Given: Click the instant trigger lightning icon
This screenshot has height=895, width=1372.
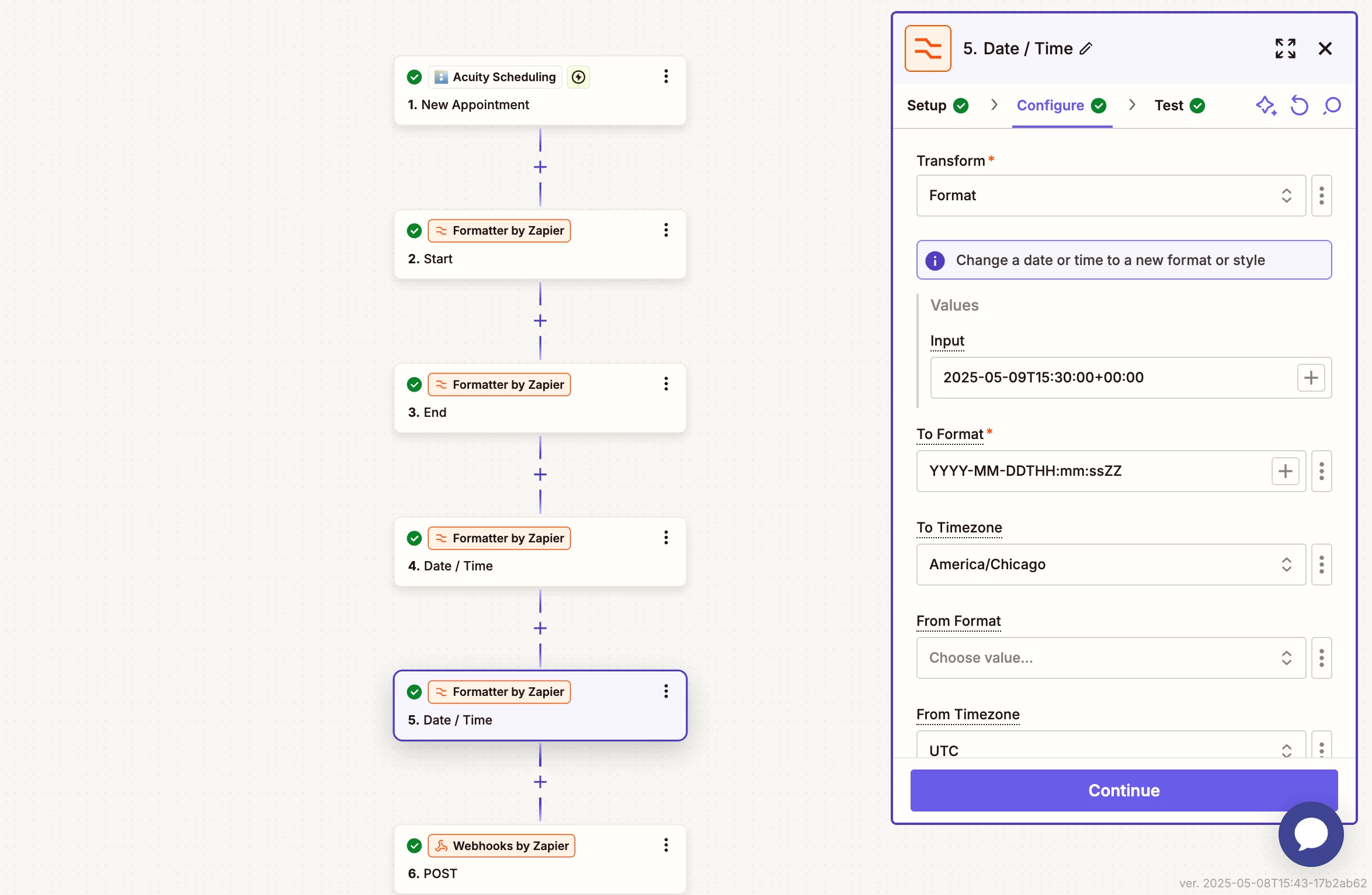Looking at the screenshot, I should pyautogui.click(x=578, y=76).
